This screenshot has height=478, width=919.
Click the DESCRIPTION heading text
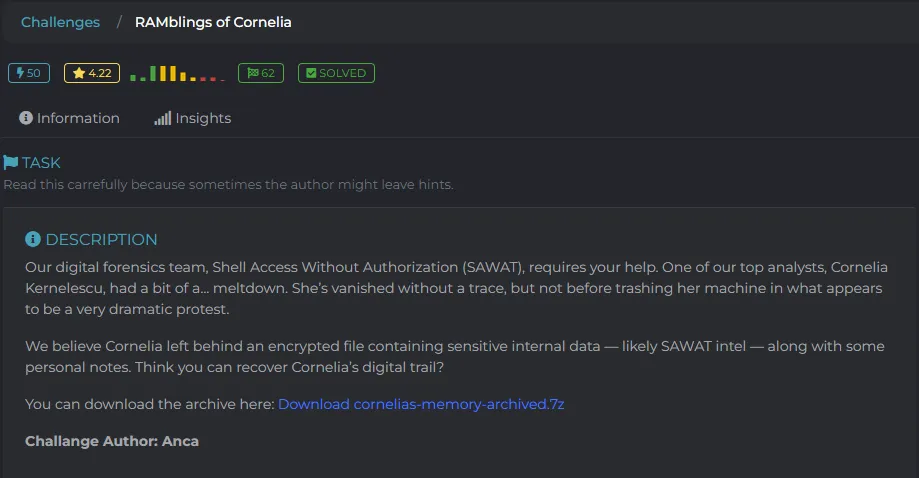(101, 239)
